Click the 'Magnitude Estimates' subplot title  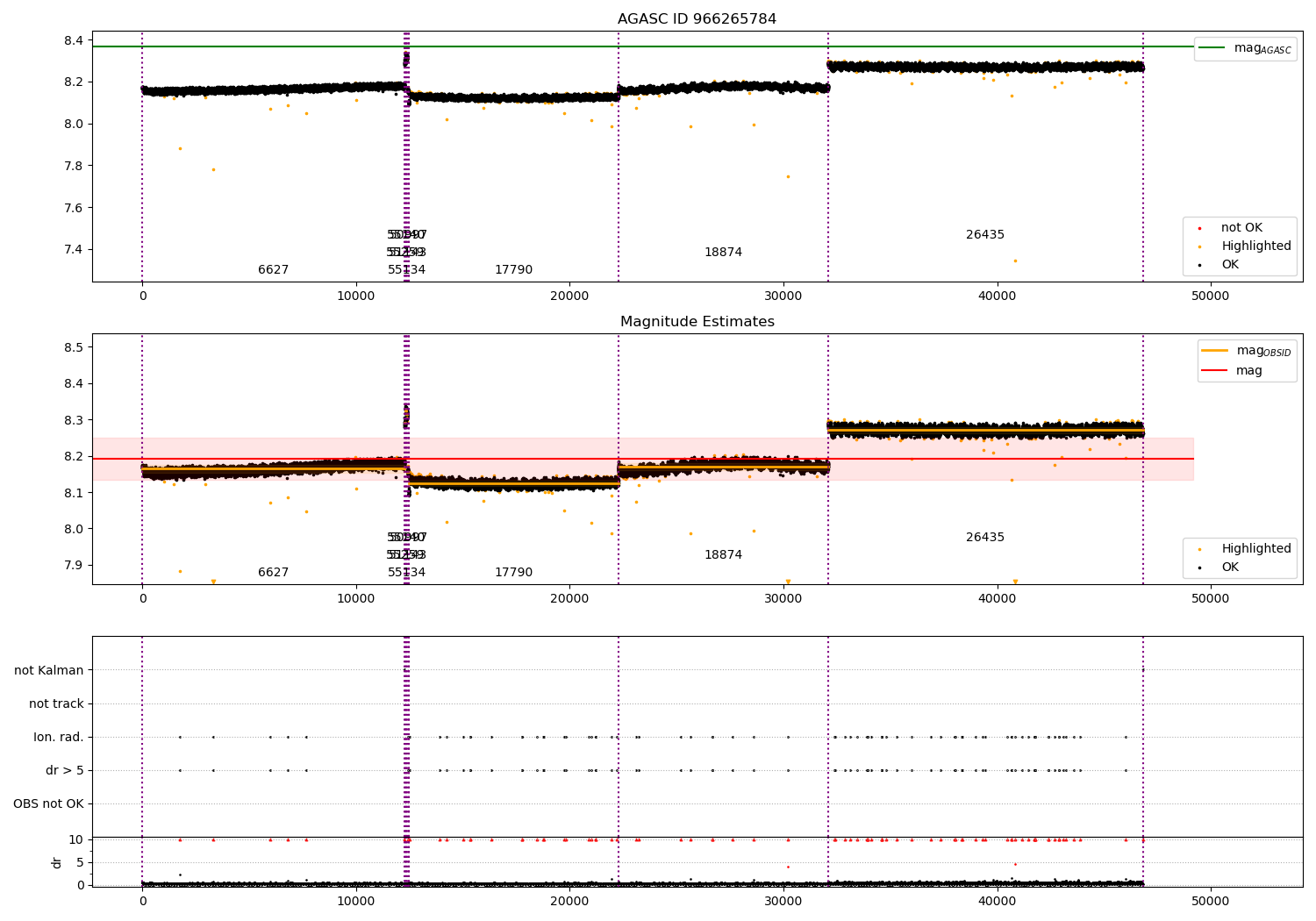tap(697, 322)
